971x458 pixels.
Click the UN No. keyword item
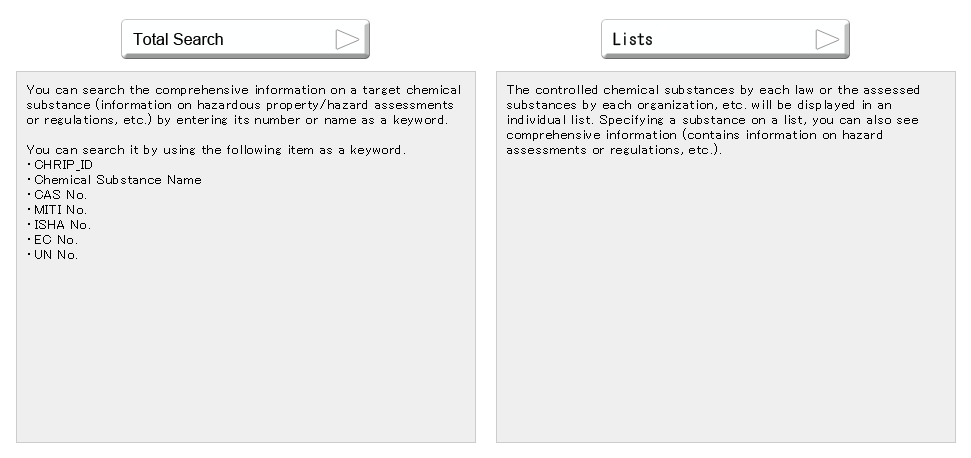(x=56, y=255)
